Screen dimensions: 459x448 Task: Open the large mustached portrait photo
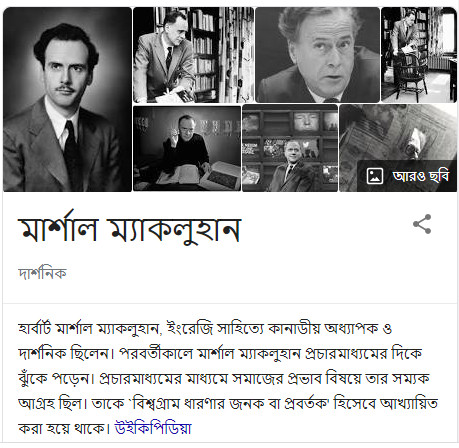click(68, 99)
